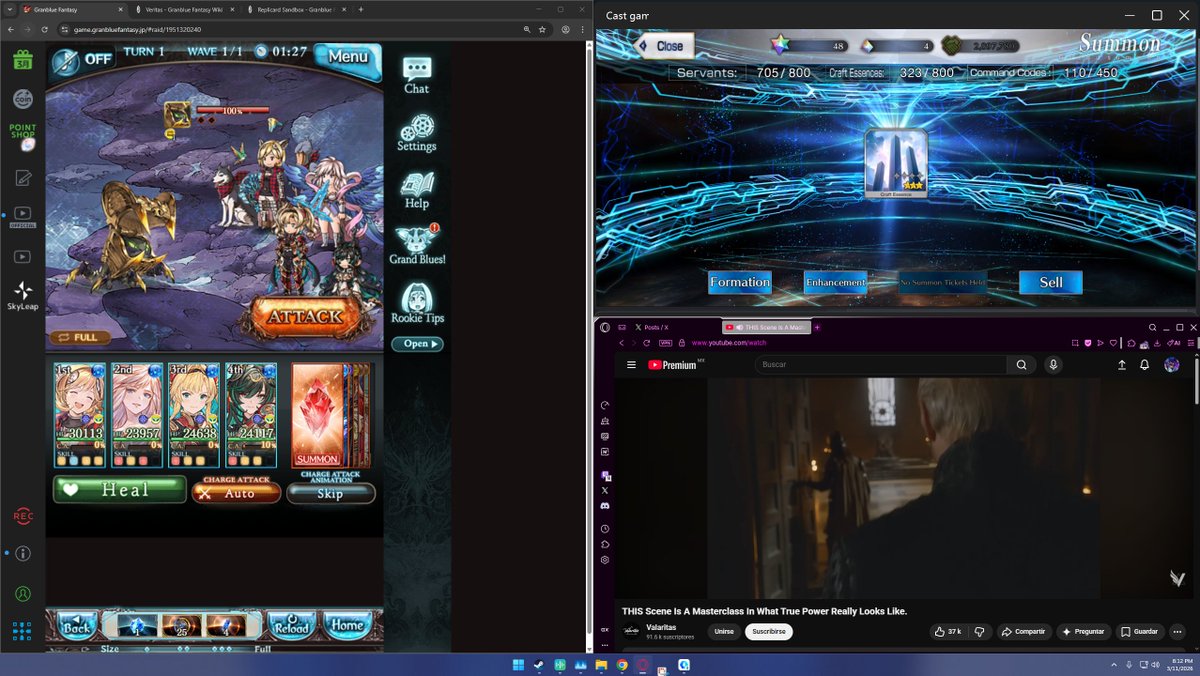Viewport: 1200px width, 676px height.
Task: Click the YouTube Buscar search field
Action: point(880,365)
